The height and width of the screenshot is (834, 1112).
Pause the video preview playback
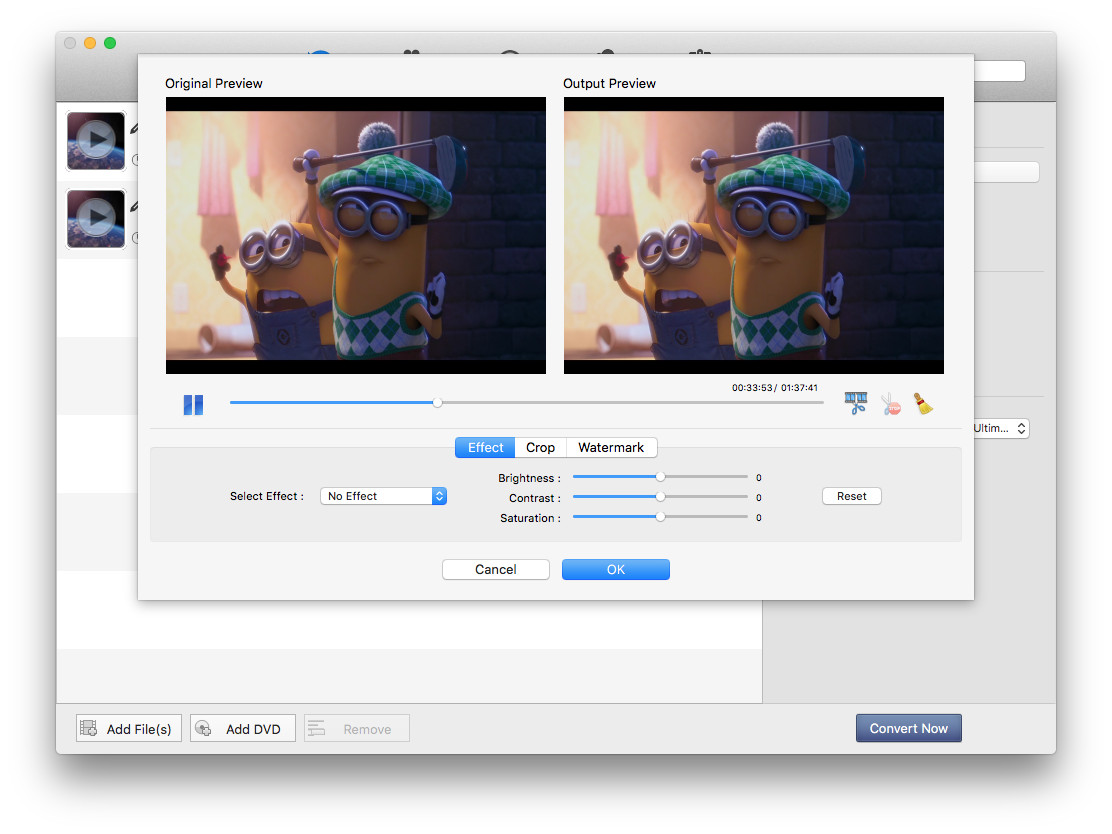coord(193,405)
